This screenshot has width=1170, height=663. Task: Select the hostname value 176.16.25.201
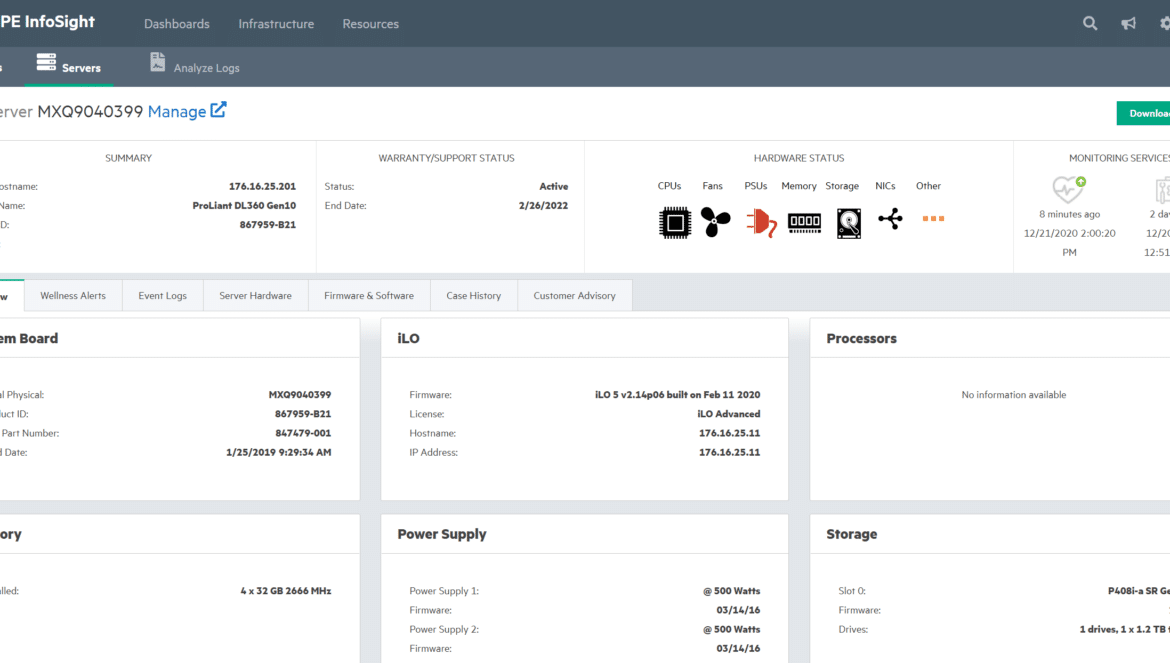pos(262,186)
